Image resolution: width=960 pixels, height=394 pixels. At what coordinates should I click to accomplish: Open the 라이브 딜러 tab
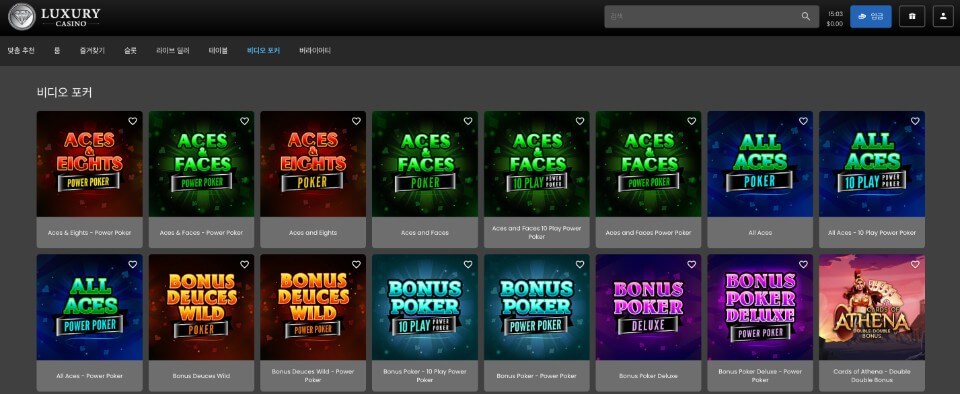(x=173, y=51)
